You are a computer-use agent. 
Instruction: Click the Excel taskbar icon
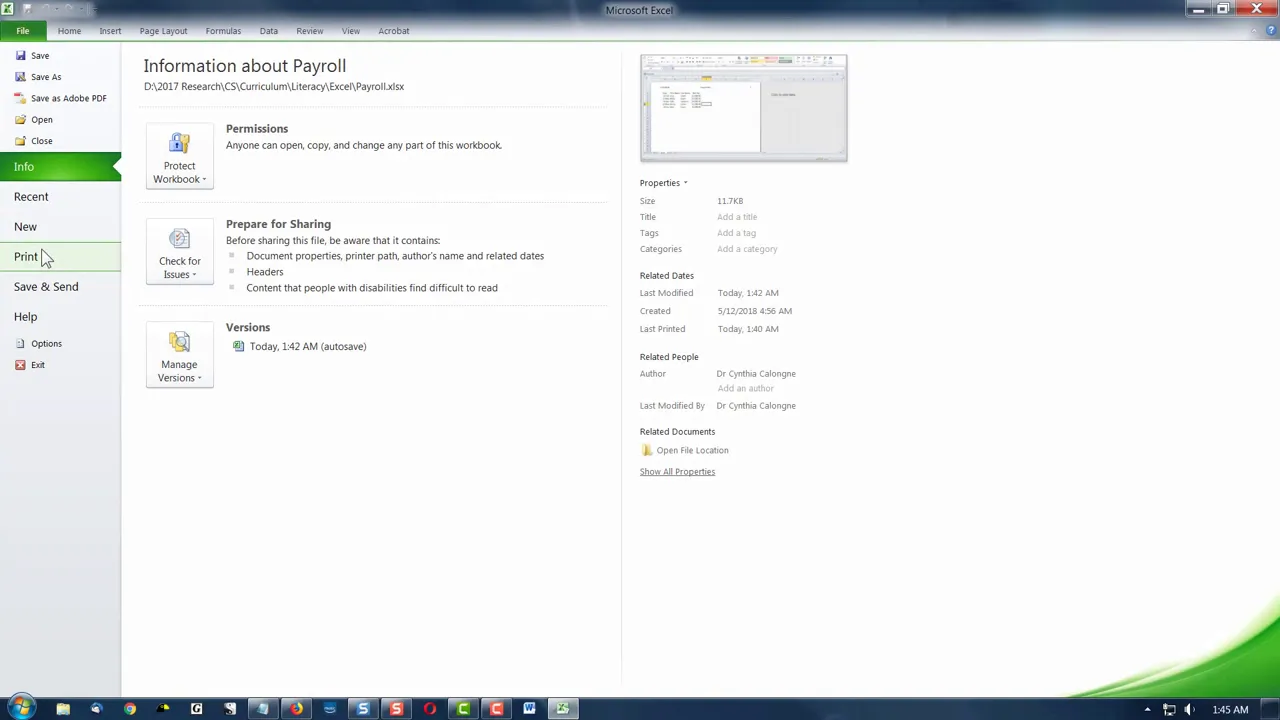click(563, 709)
